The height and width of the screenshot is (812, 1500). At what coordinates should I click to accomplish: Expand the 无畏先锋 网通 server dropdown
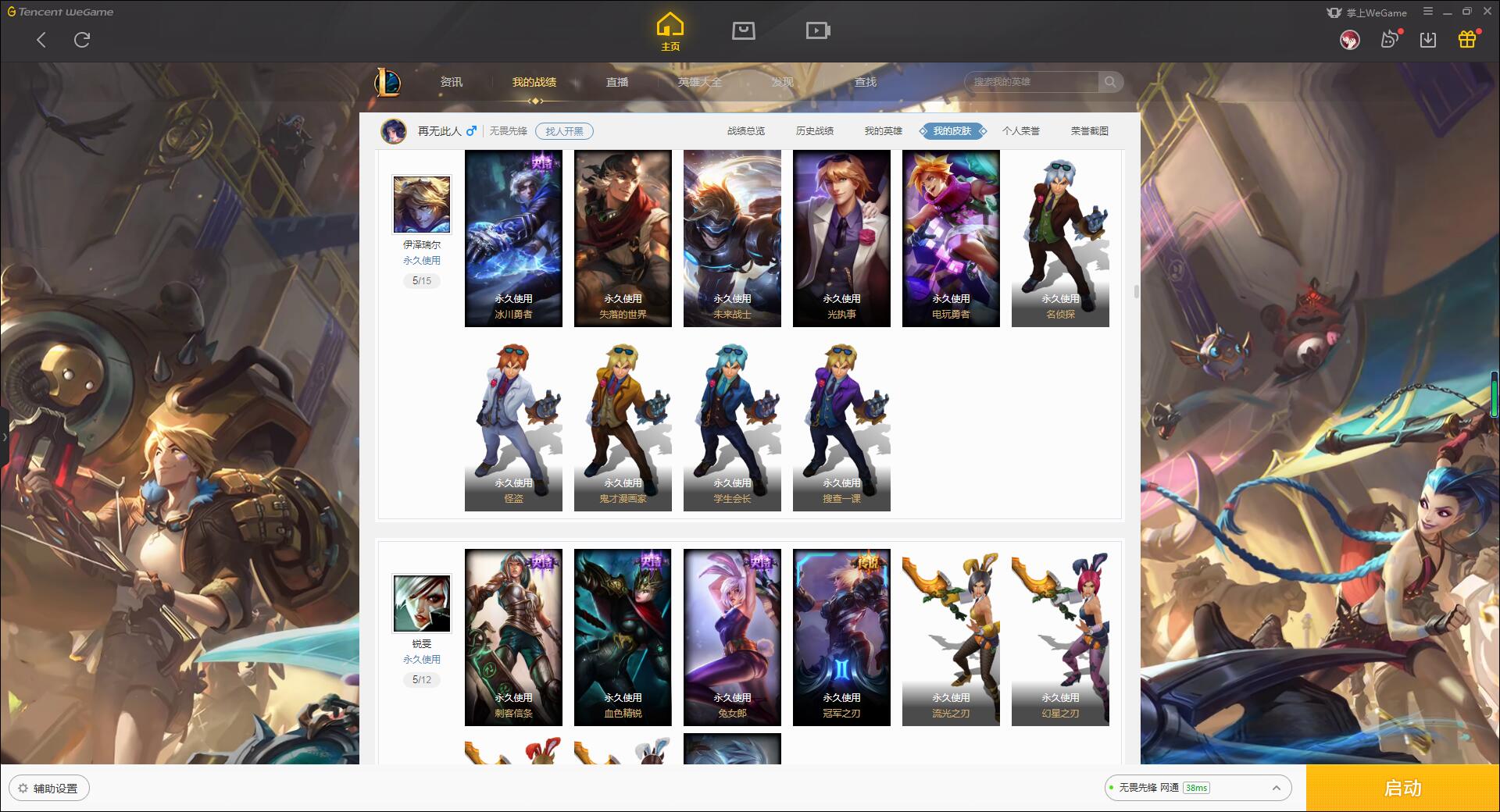pyautogui.click(x=1198, y=788)
